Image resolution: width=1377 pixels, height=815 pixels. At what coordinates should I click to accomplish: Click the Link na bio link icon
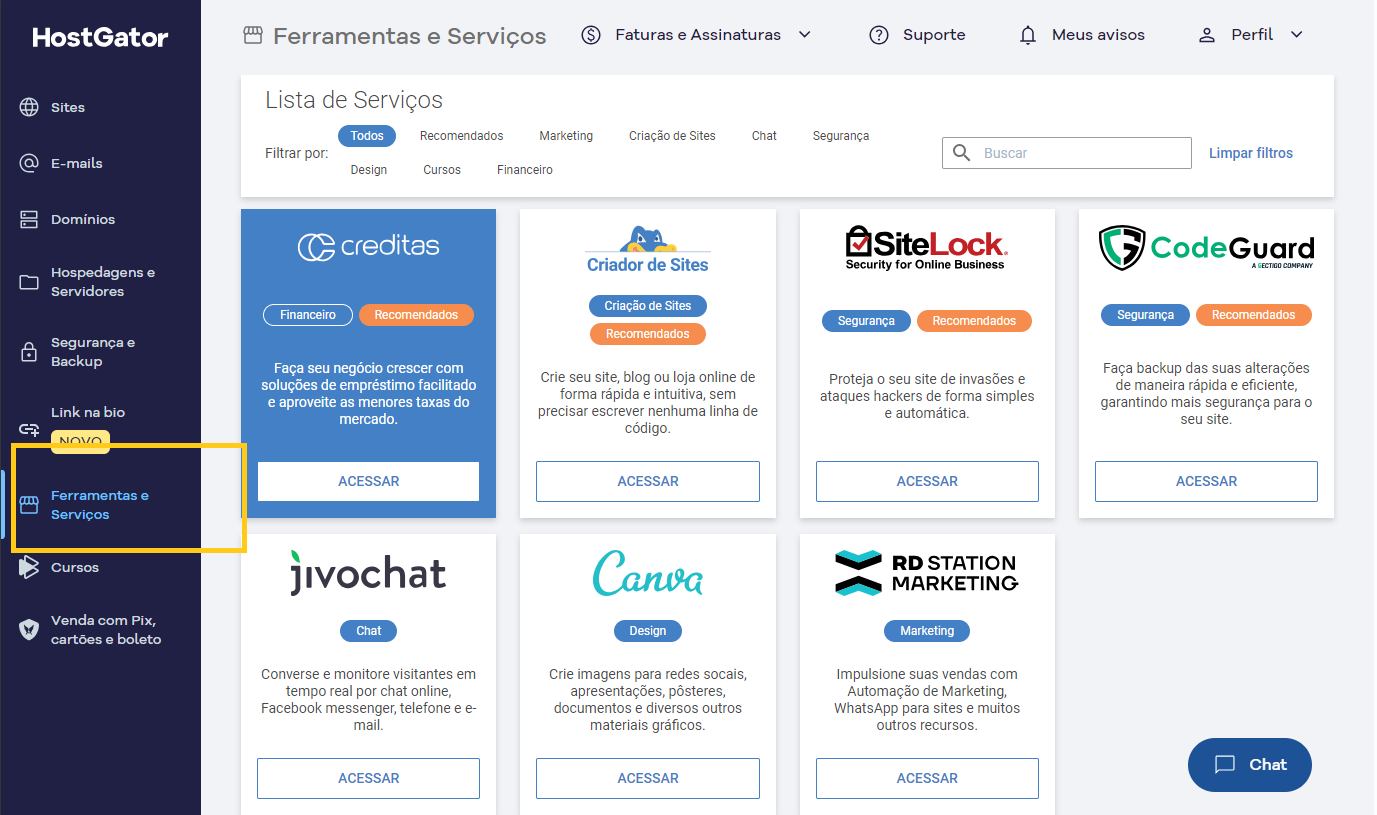[x=29, y=429]
